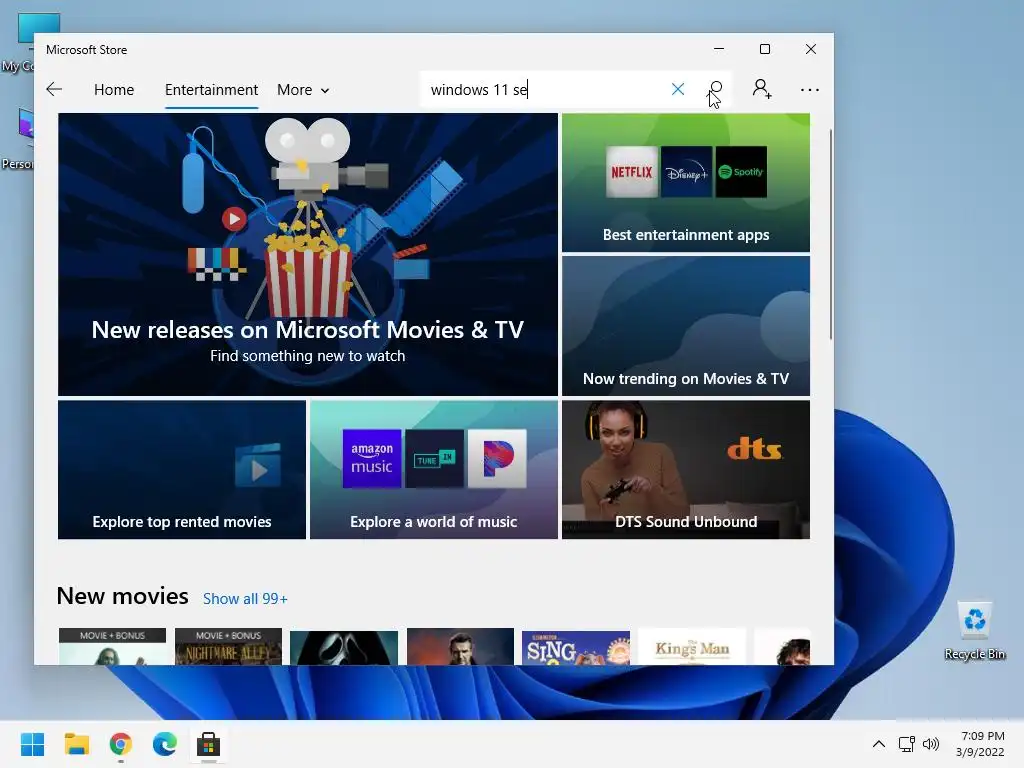Click the Disney+ app tile
The height and width of the screenshot is (768, 1024).
(686, 172)
